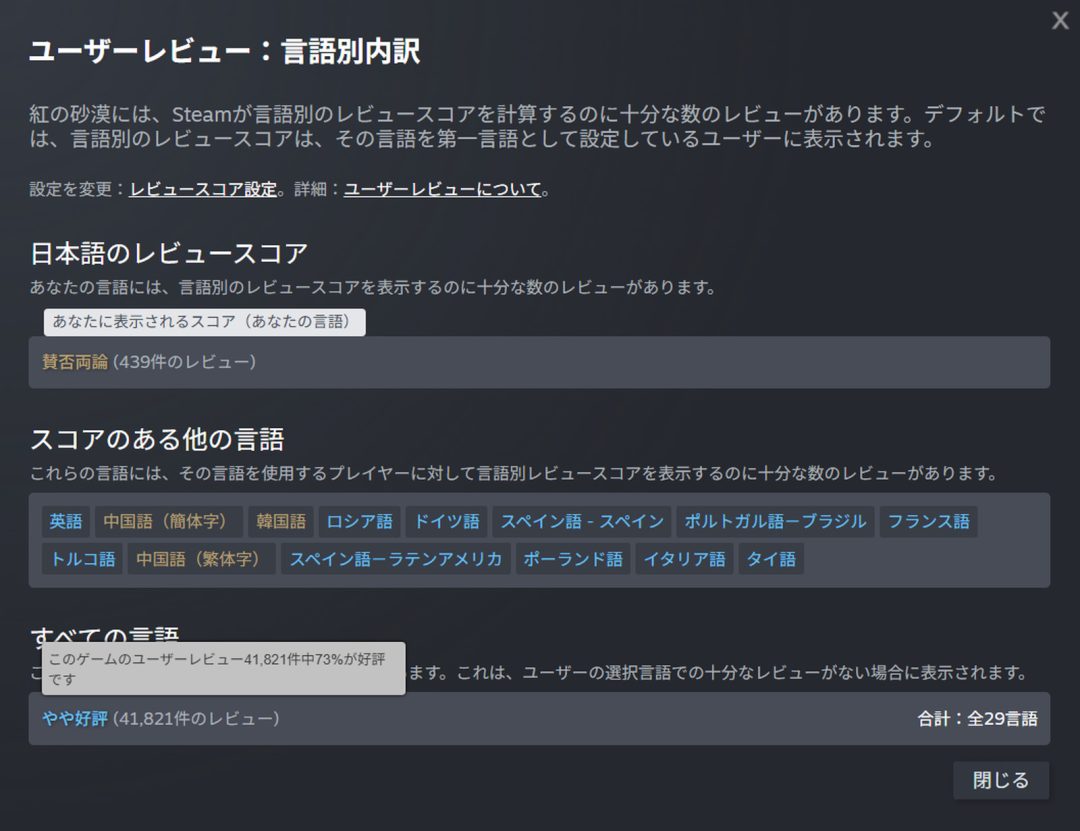Select the 中国語（繁体字） language tag
The height and width of the screenshot is (831, 1080).
click(x=202, y=559)
